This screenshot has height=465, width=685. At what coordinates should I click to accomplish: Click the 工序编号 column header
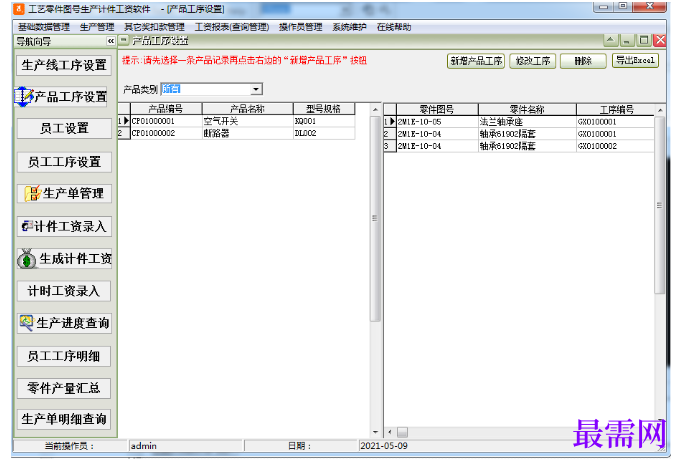tap(616, 110)
